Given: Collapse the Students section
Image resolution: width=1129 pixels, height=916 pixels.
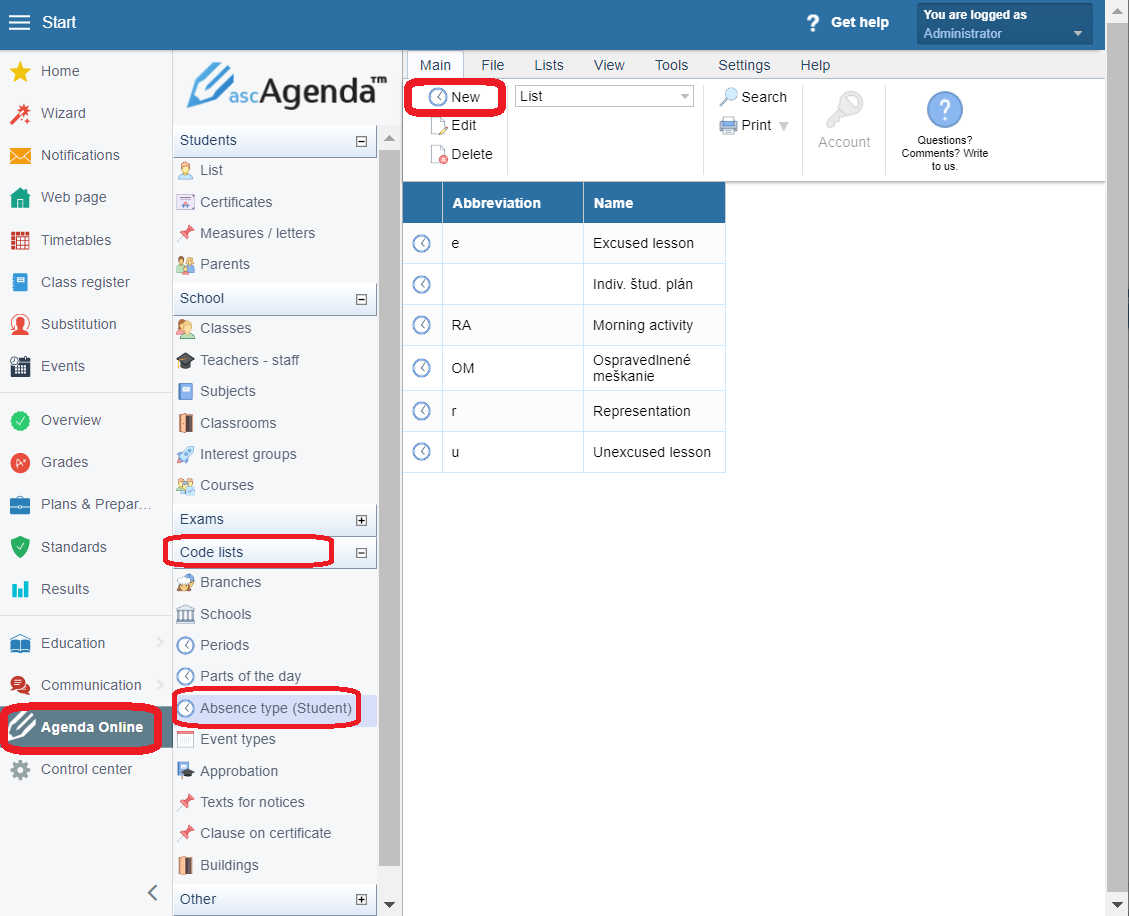Looking at the screenshot, I should point(361,141).
